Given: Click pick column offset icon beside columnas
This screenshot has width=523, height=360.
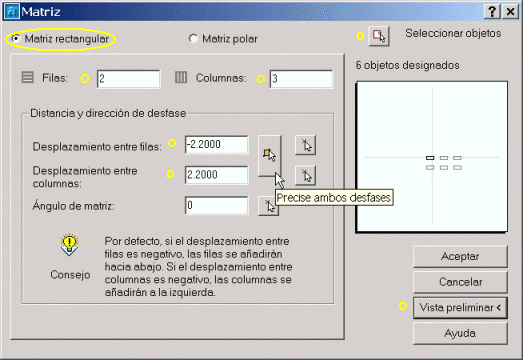Looking at the screenshot, I should [306, 175].
